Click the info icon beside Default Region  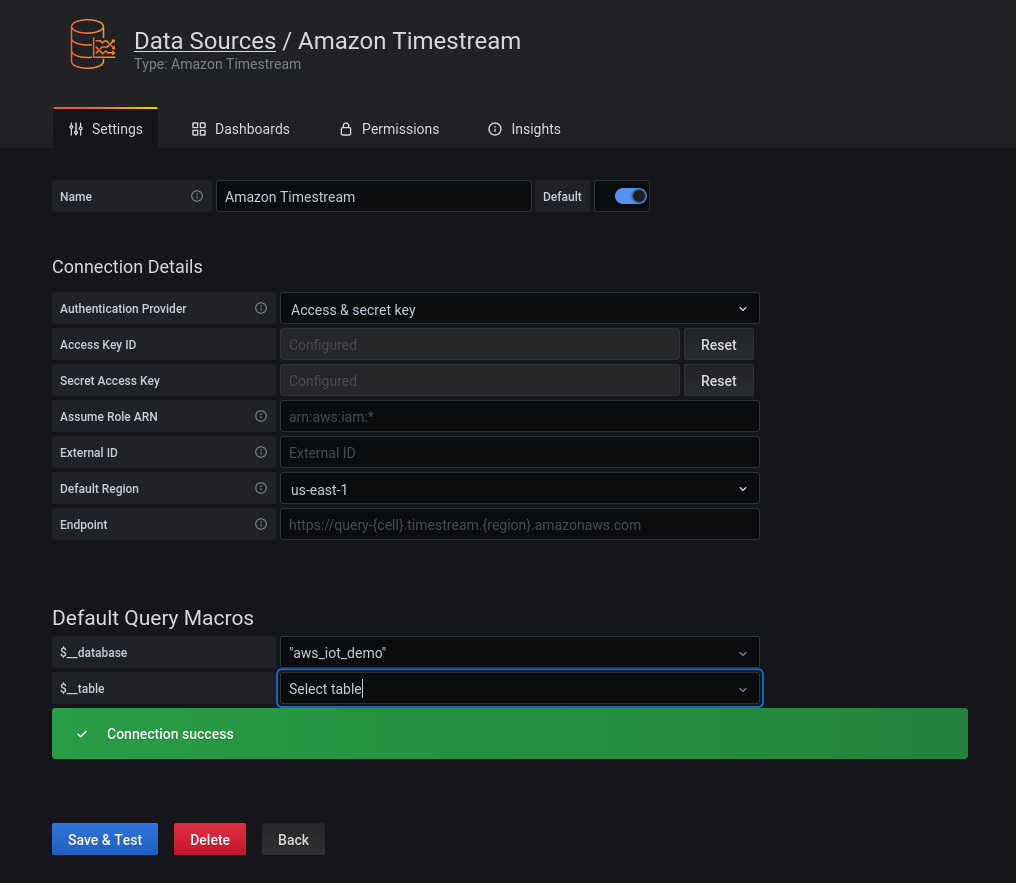(x=261, y=488)
